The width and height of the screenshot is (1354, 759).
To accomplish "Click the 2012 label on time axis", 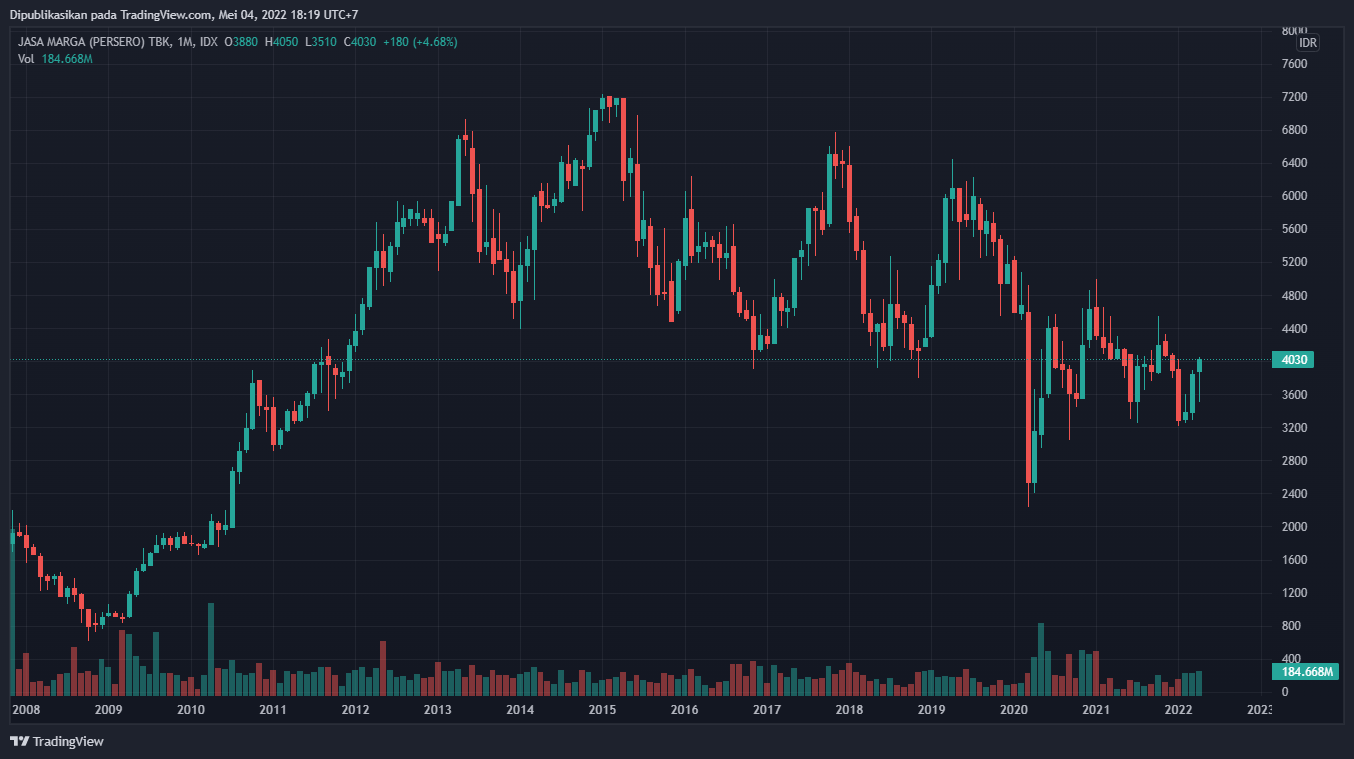I will click(355, 710).
